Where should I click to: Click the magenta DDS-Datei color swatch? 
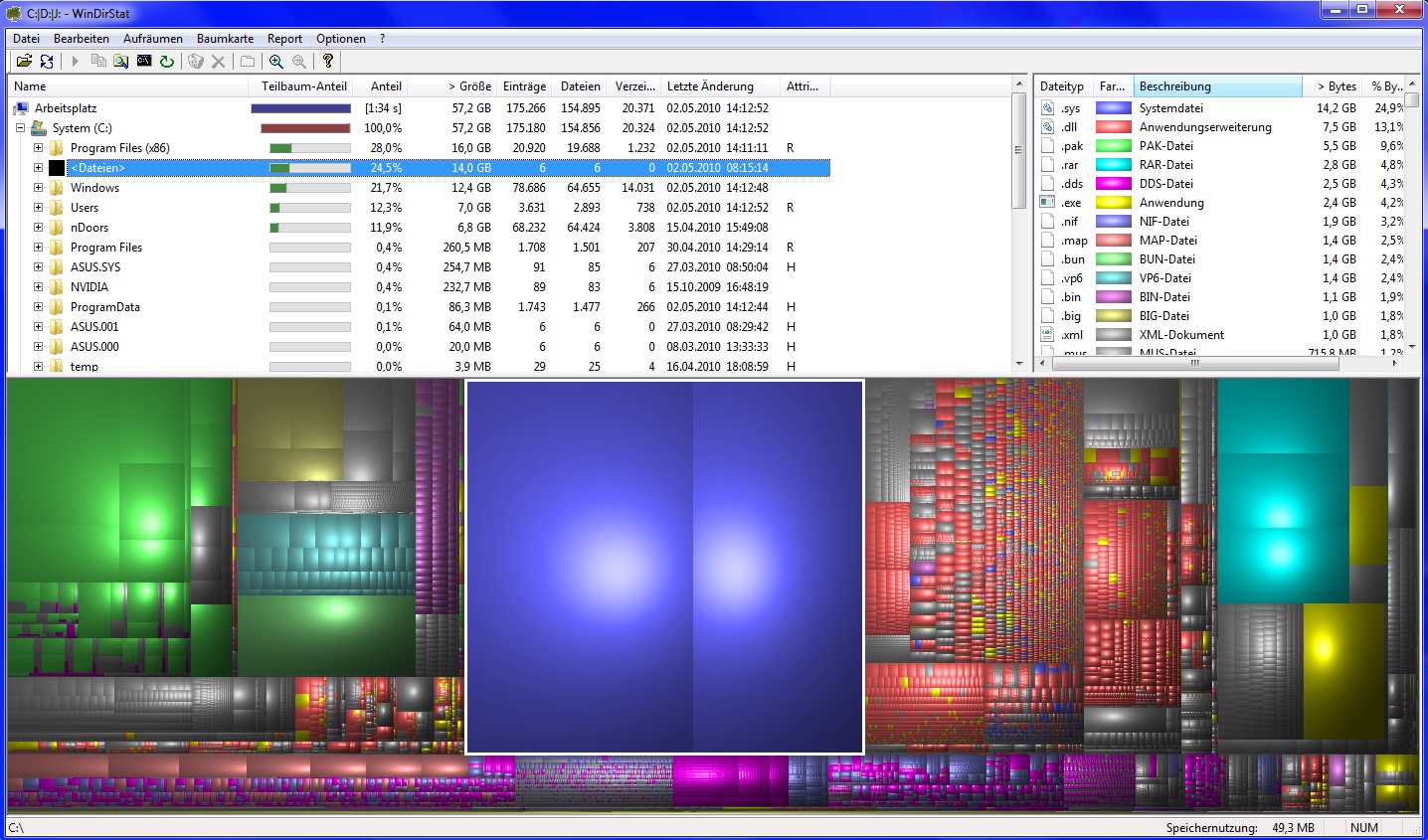(x=1113, y=184)
